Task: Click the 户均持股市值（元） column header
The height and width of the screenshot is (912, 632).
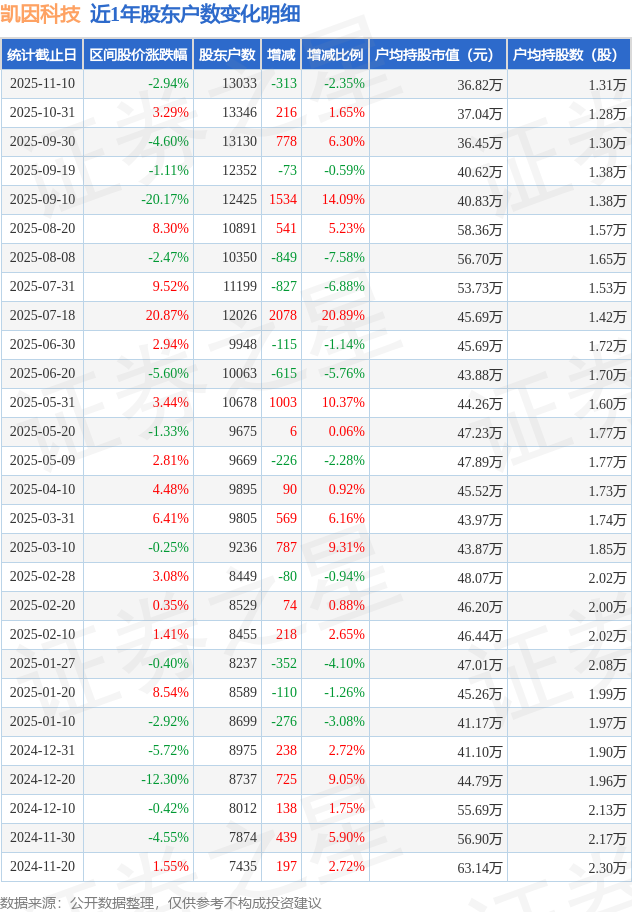Action: (x=437, y=55)
